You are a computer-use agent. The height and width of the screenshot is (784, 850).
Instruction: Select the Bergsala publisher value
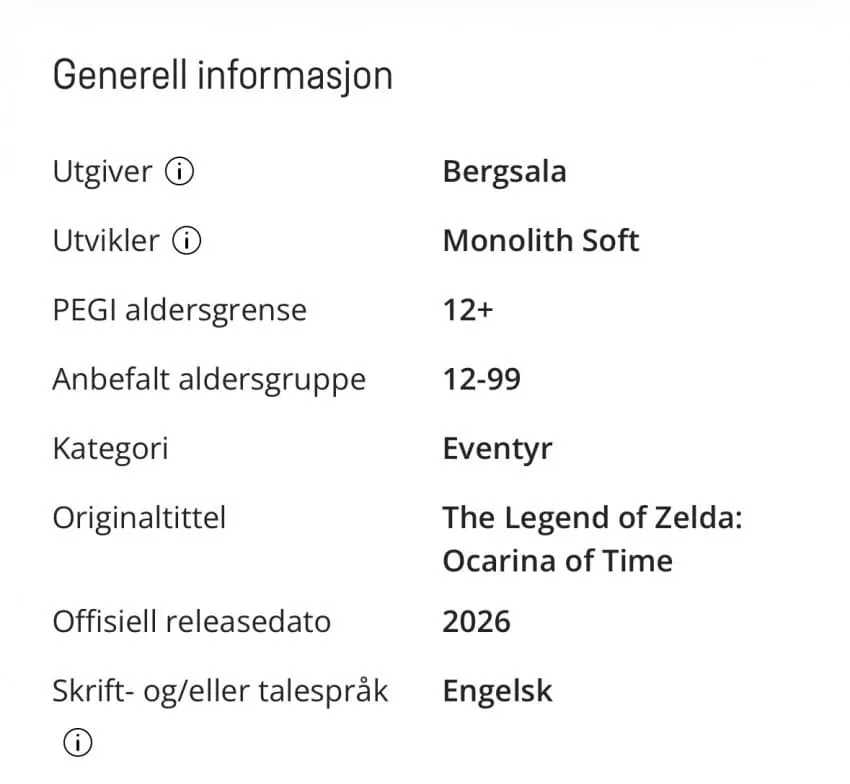504,172
